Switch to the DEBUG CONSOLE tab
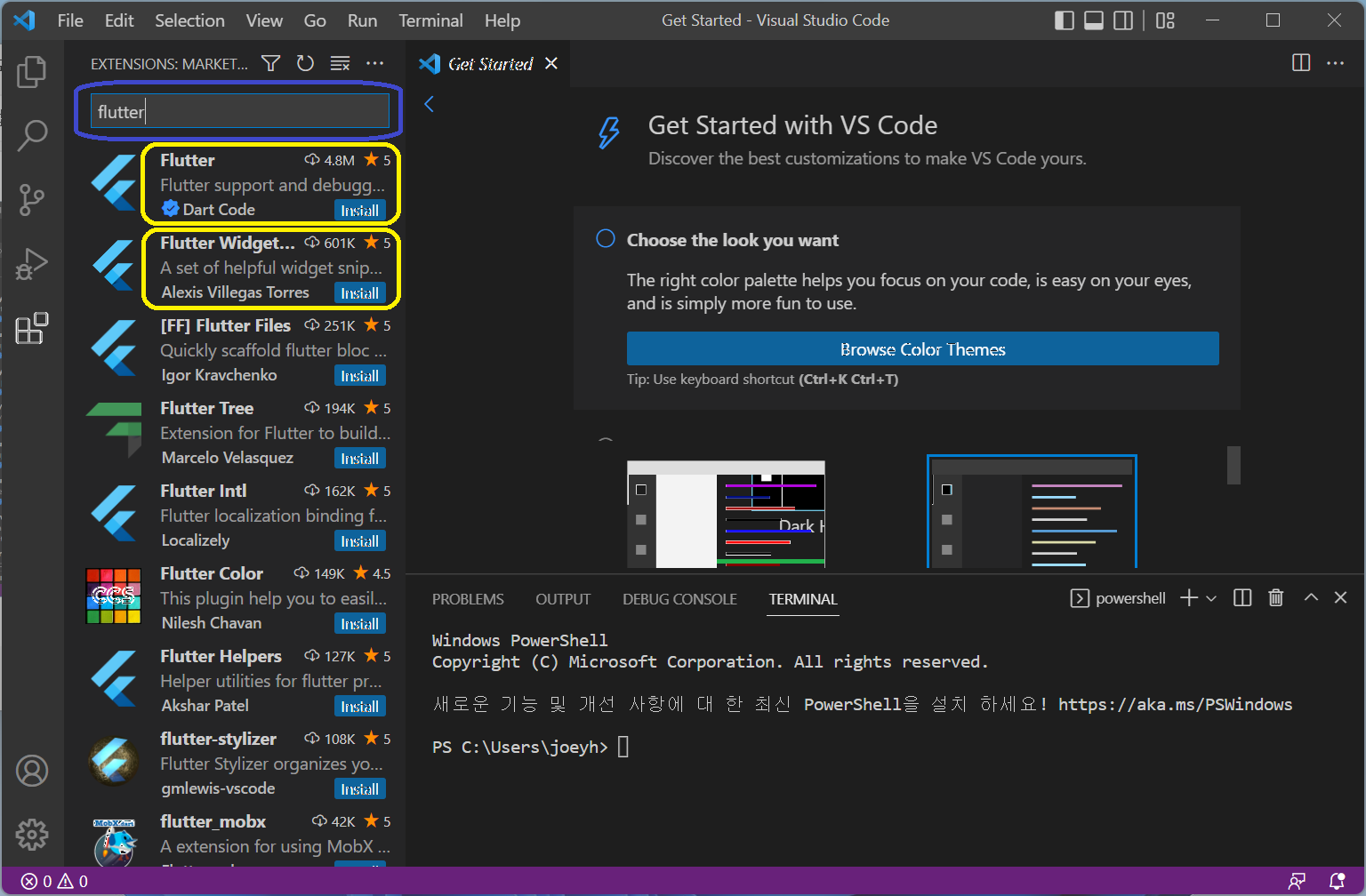Screen dimensions: 1366x896 pyautogui.click(x=679, y=599)
